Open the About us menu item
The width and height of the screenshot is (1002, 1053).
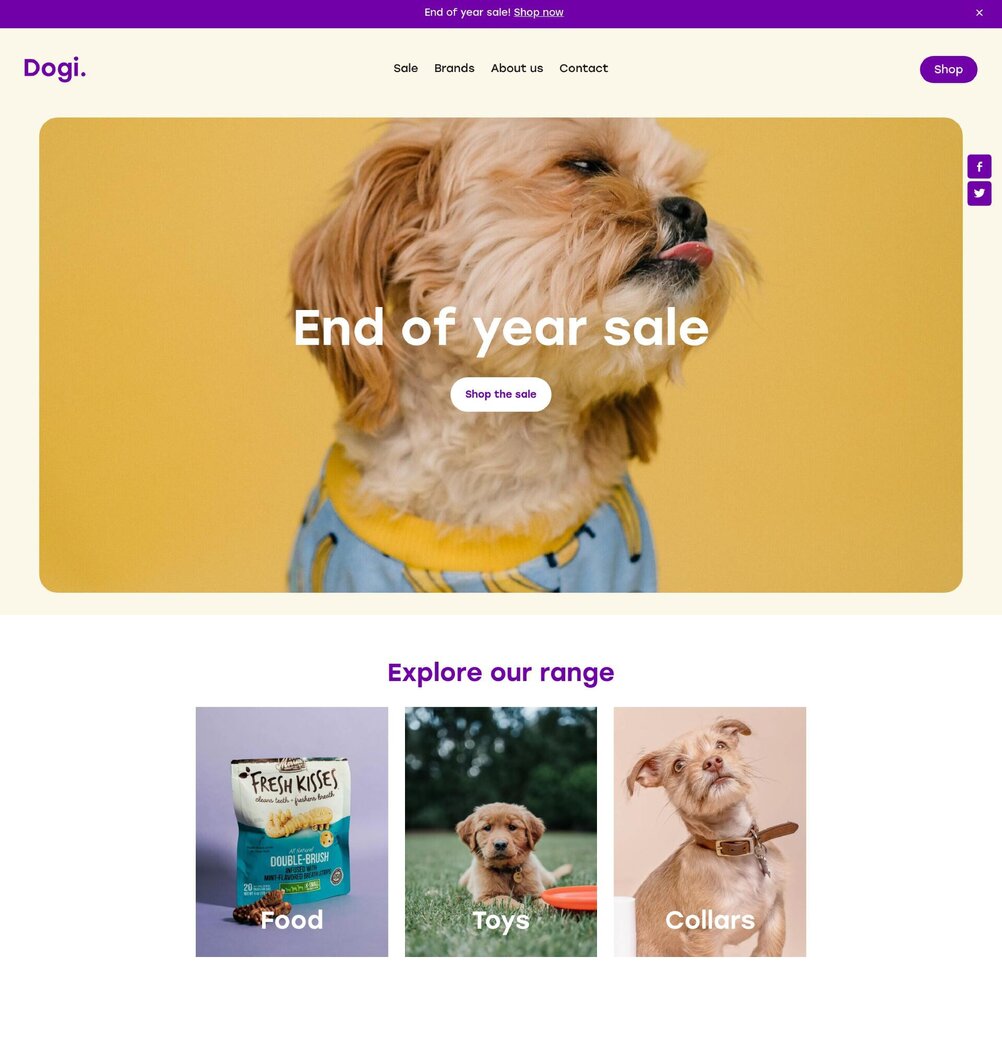pos(516,68)
